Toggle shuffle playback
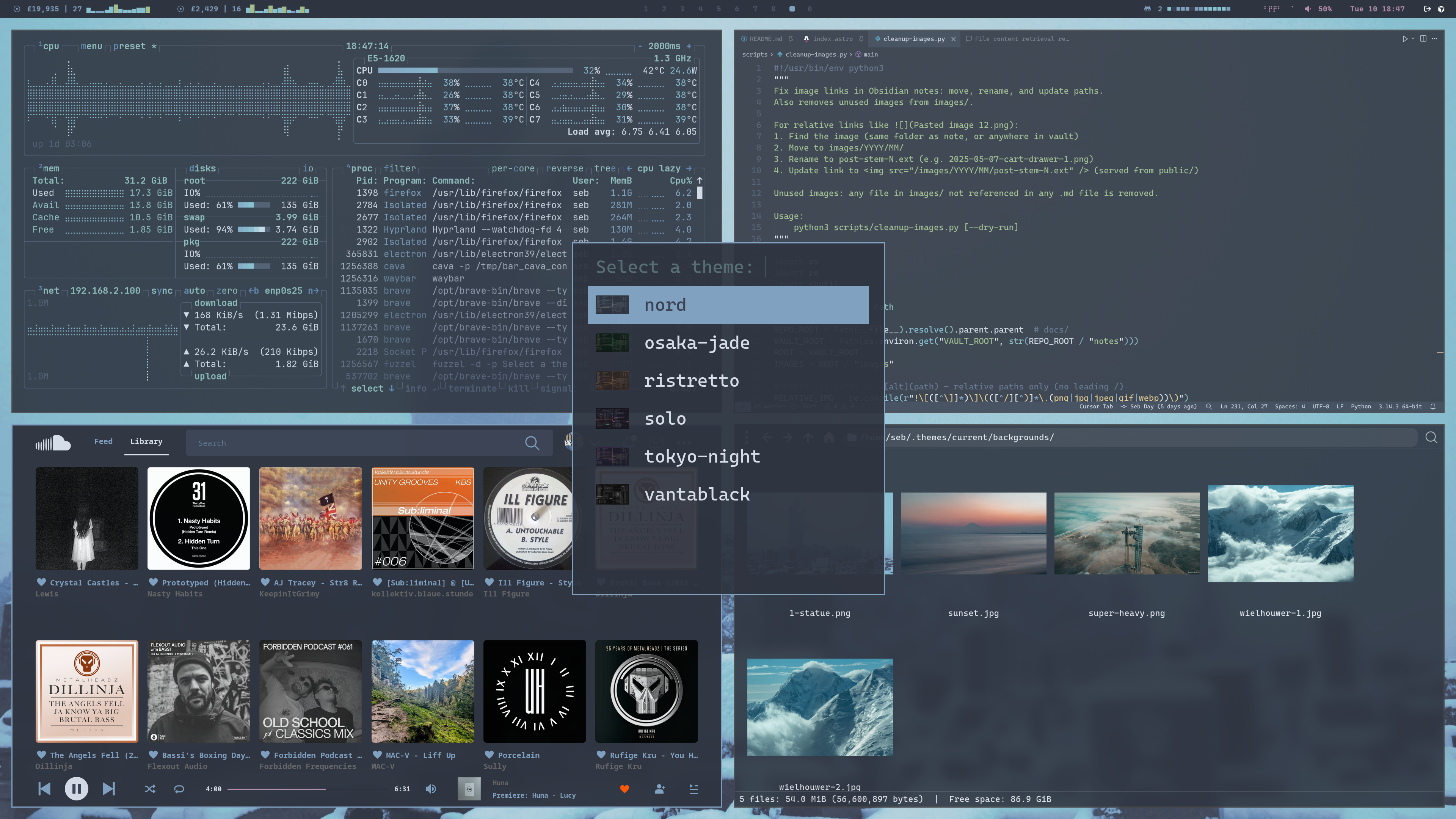Image resolution: width=1456 pixels, height=819 pixels. [150, 789]
